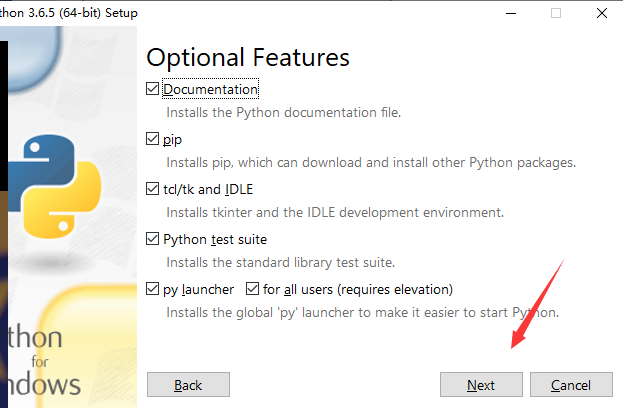Click text 'Installs tkinter and the IDLE development environment.'
Screen dimensions: 623x408
[x=335, y=213]
